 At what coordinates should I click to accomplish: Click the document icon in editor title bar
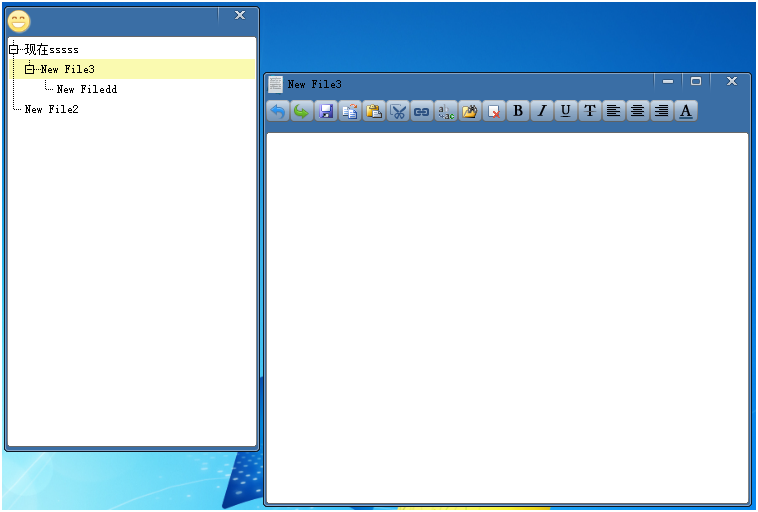pos(275,84)
